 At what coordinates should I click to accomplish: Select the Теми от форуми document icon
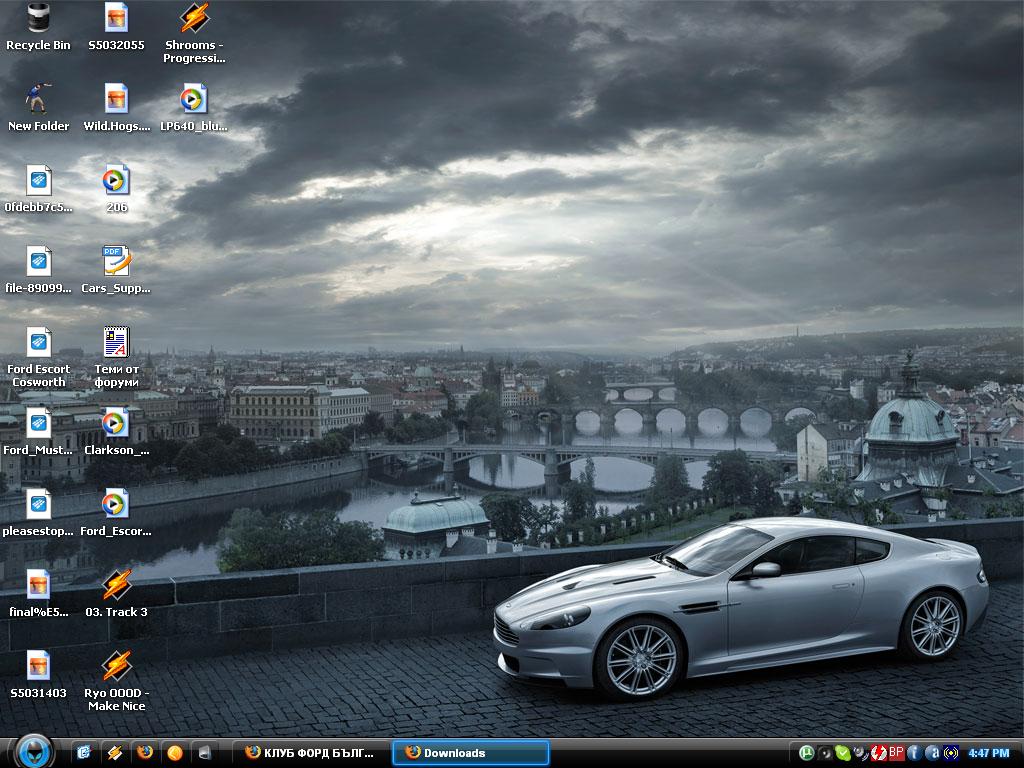click(116, 343)
